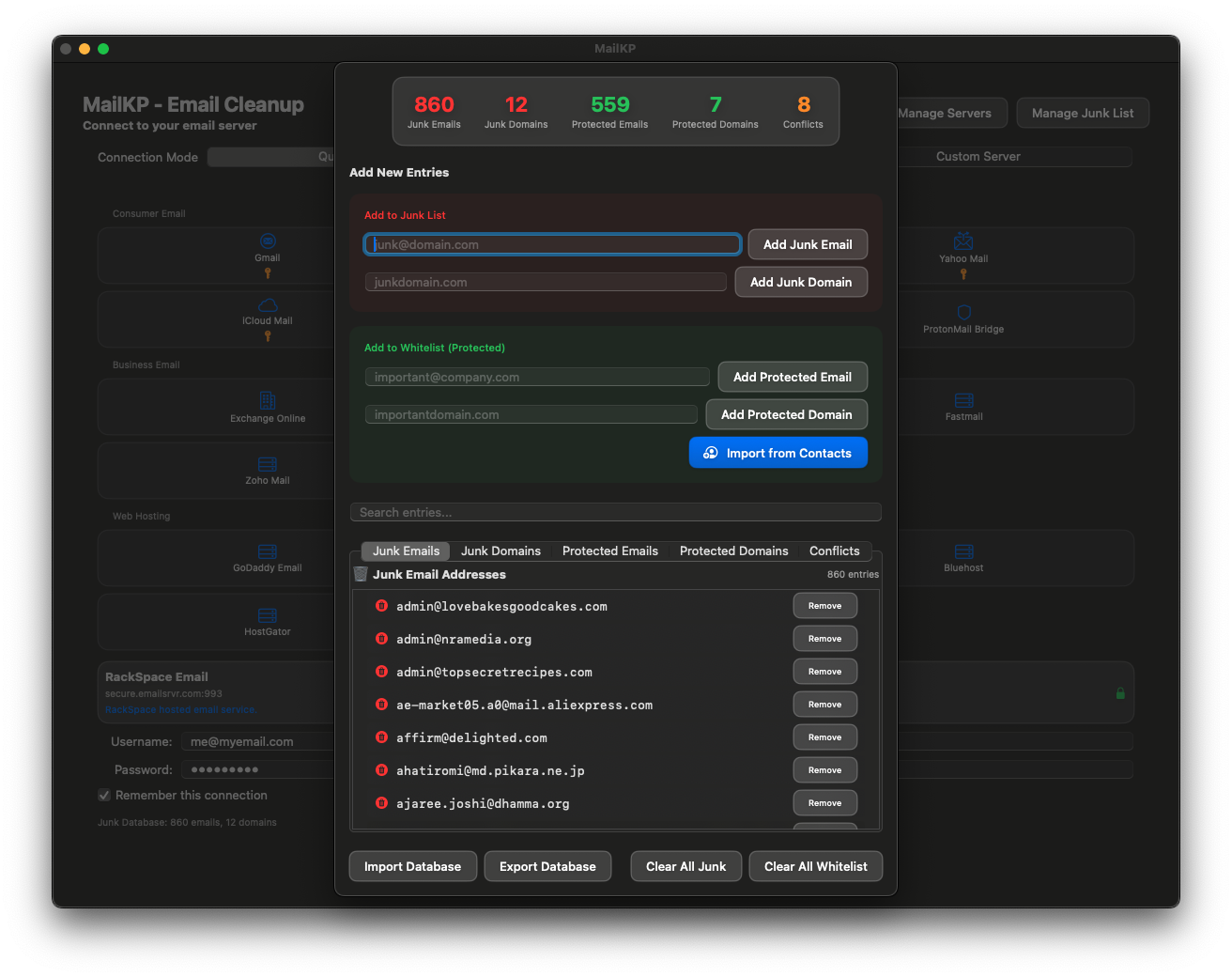Click the 860 Junk Emails counter
Image resolution: width=1232 pixels, height=977 pixels.
point(434,111)
